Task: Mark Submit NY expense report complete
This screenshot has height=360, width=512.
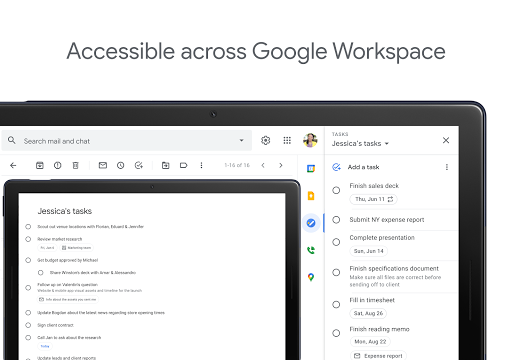Action: [x=336, y=220]
